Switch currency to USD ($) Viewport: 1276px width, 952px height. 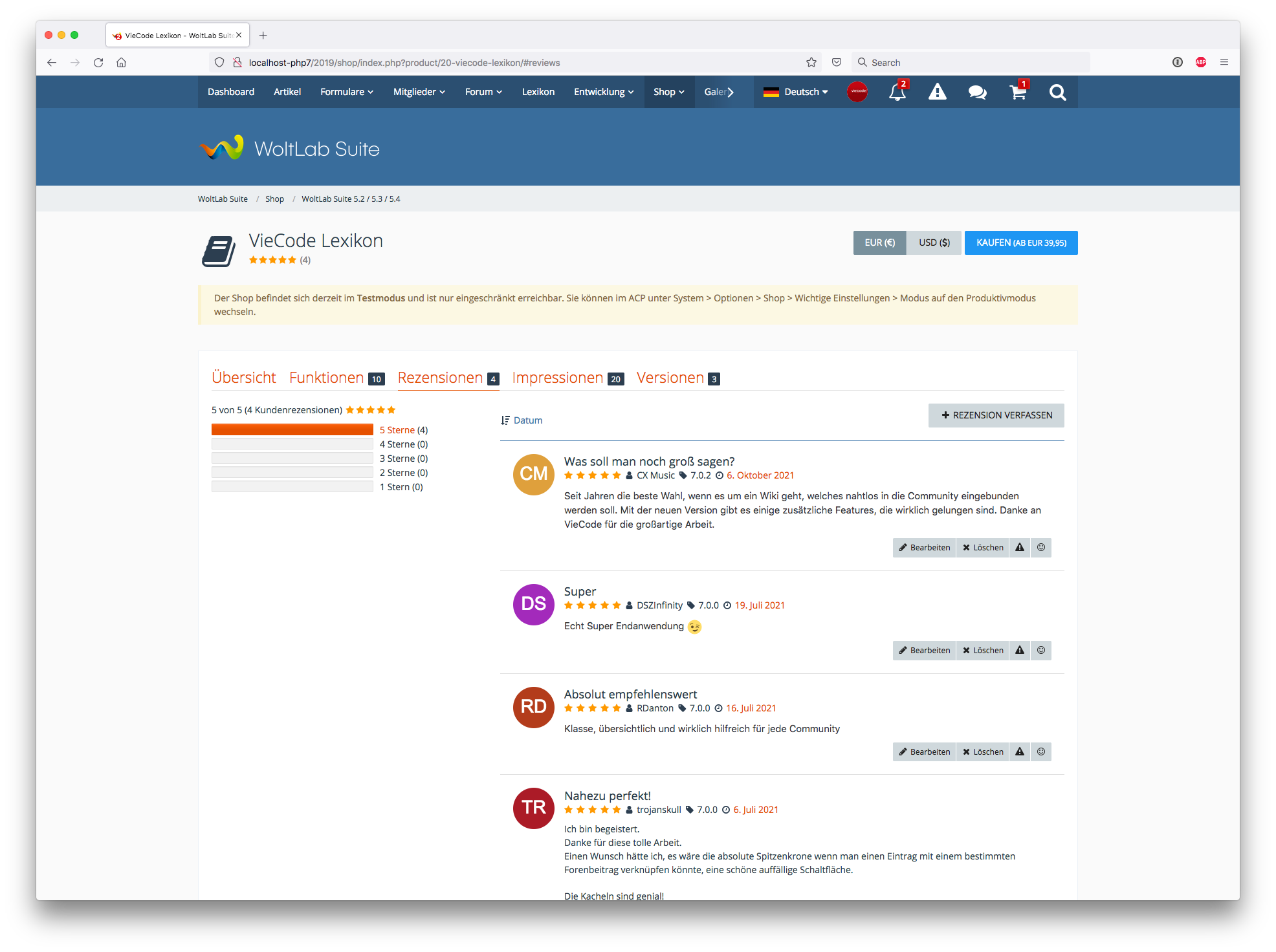click(934, 243)
